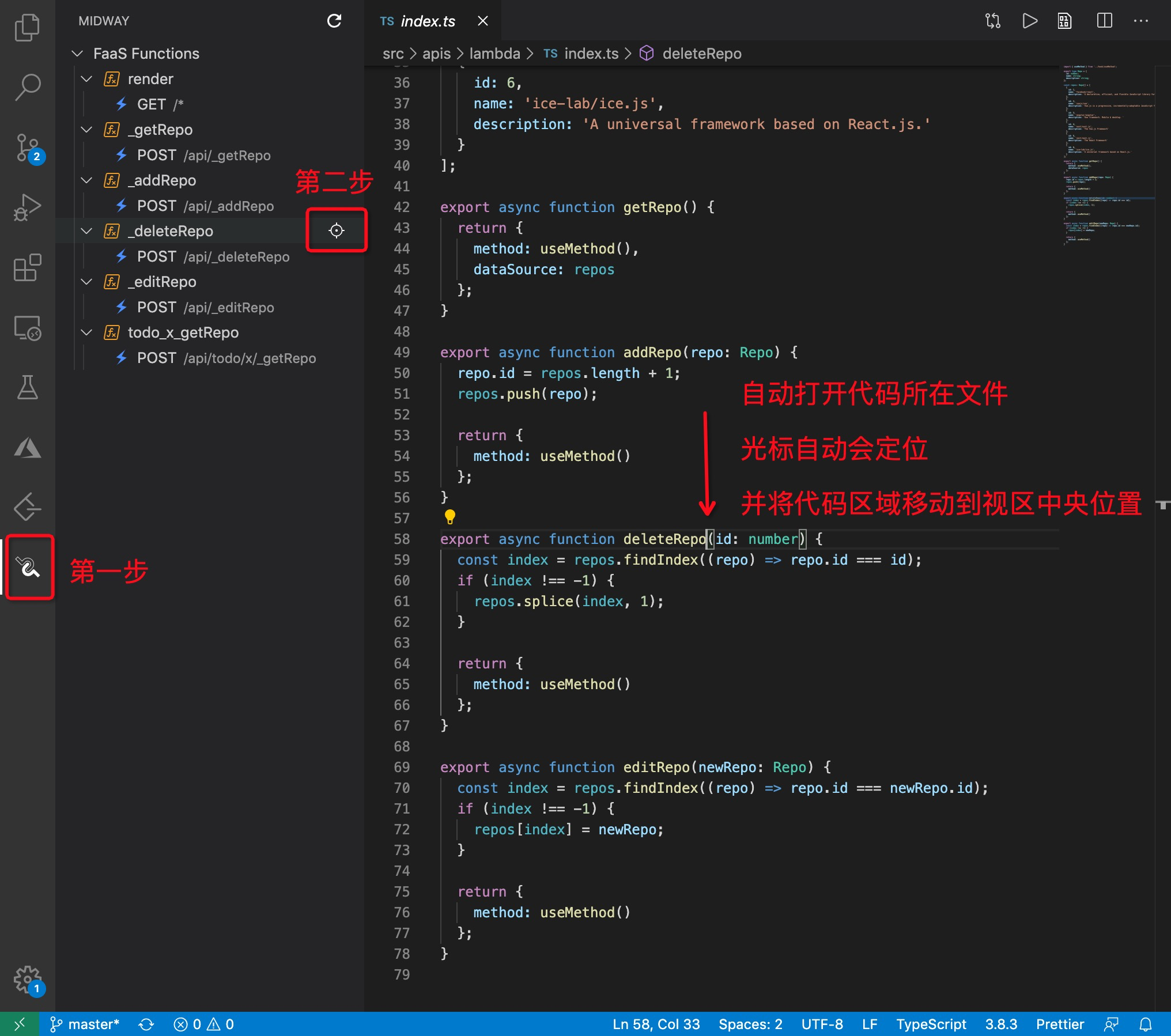The width and height of the screenshot is (1171, 1036).
Task: Click the Run play icon in editor toolbar
Action: [x=1029, y=21]
